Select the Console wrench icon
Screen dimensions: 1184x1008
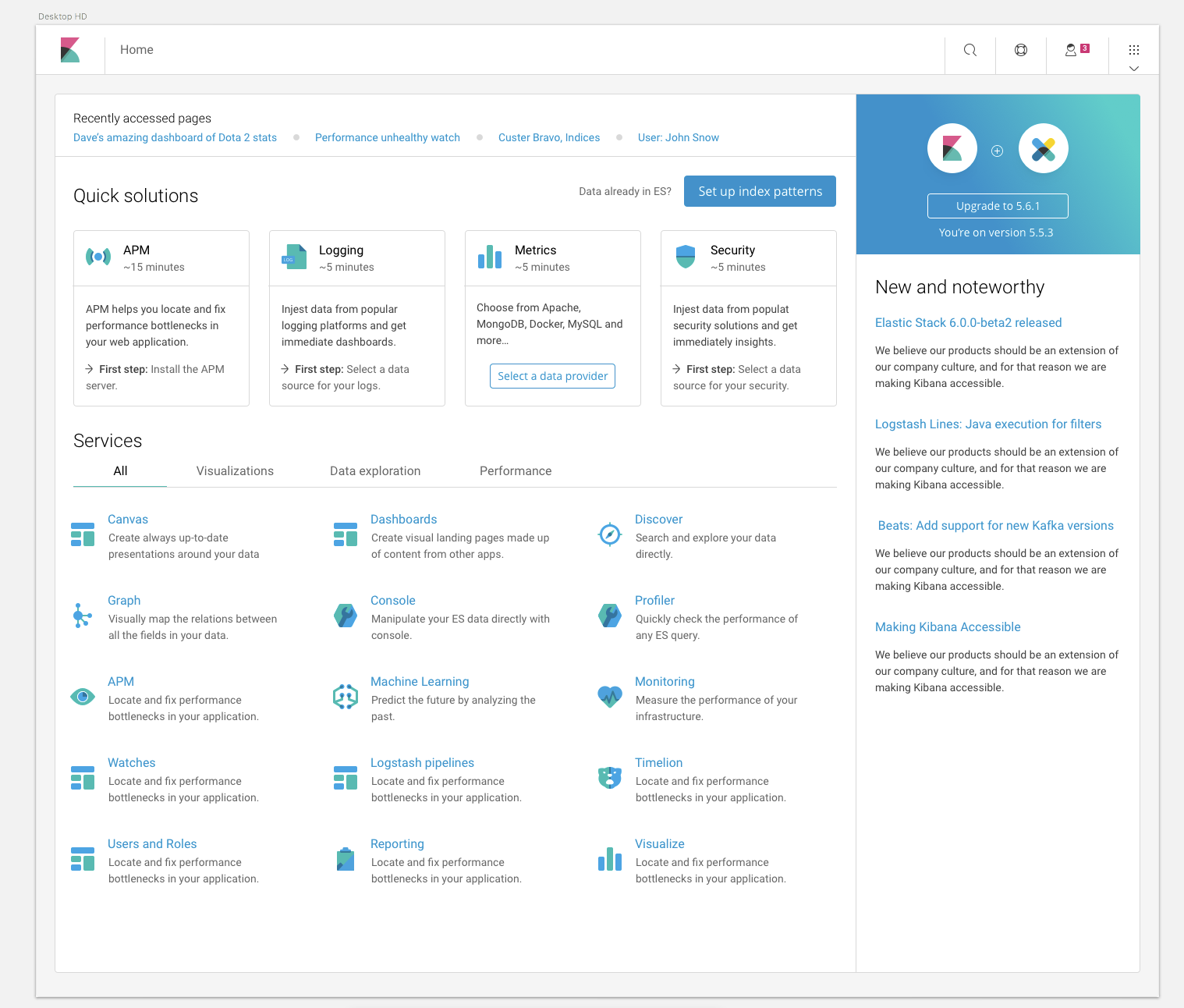(x=346, y=615)
